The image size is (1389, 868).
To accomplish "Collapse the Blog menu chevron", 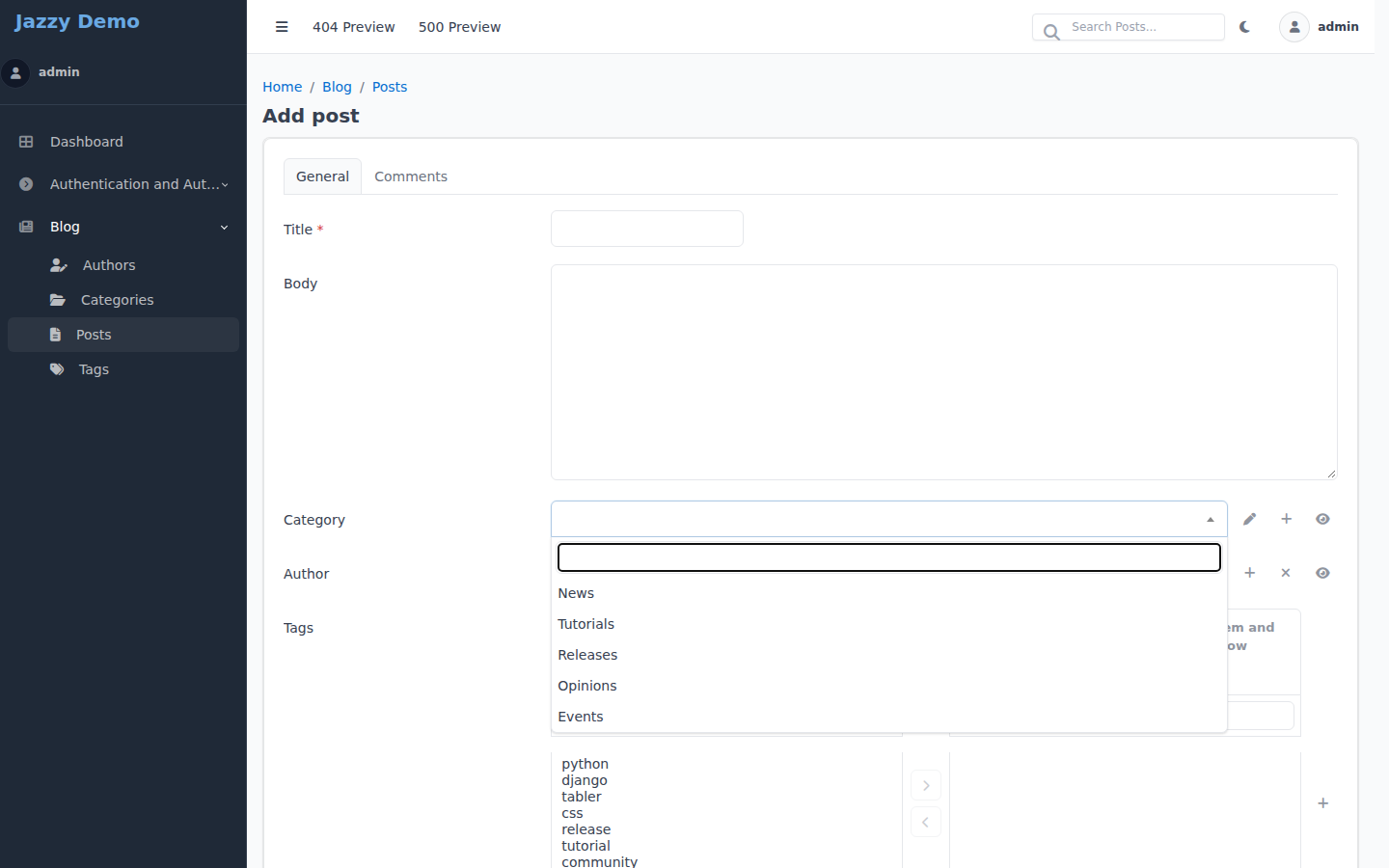I will pos(225,227).
